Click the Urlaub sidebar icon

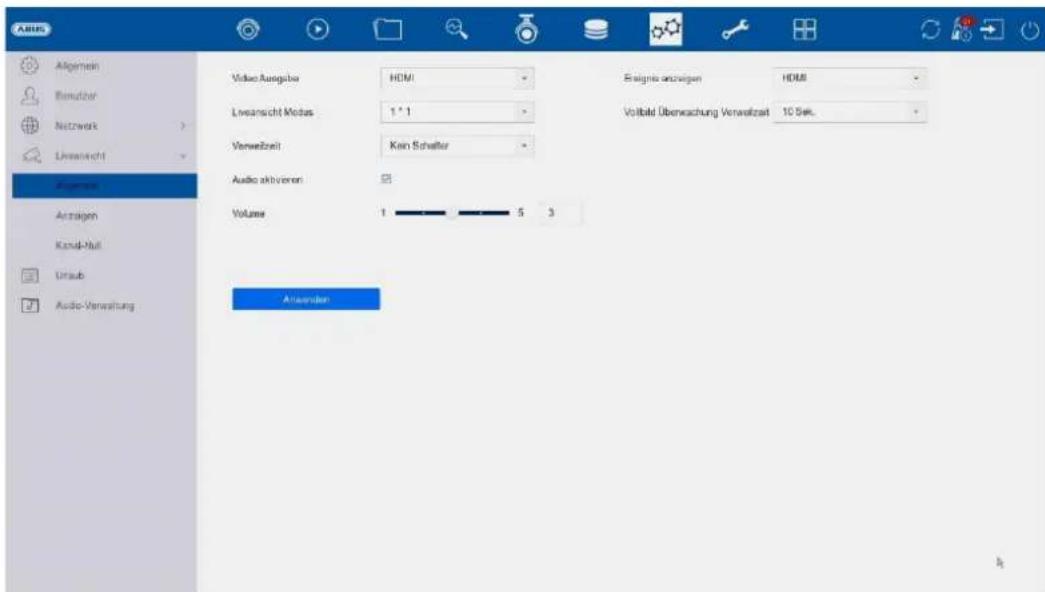30,275
